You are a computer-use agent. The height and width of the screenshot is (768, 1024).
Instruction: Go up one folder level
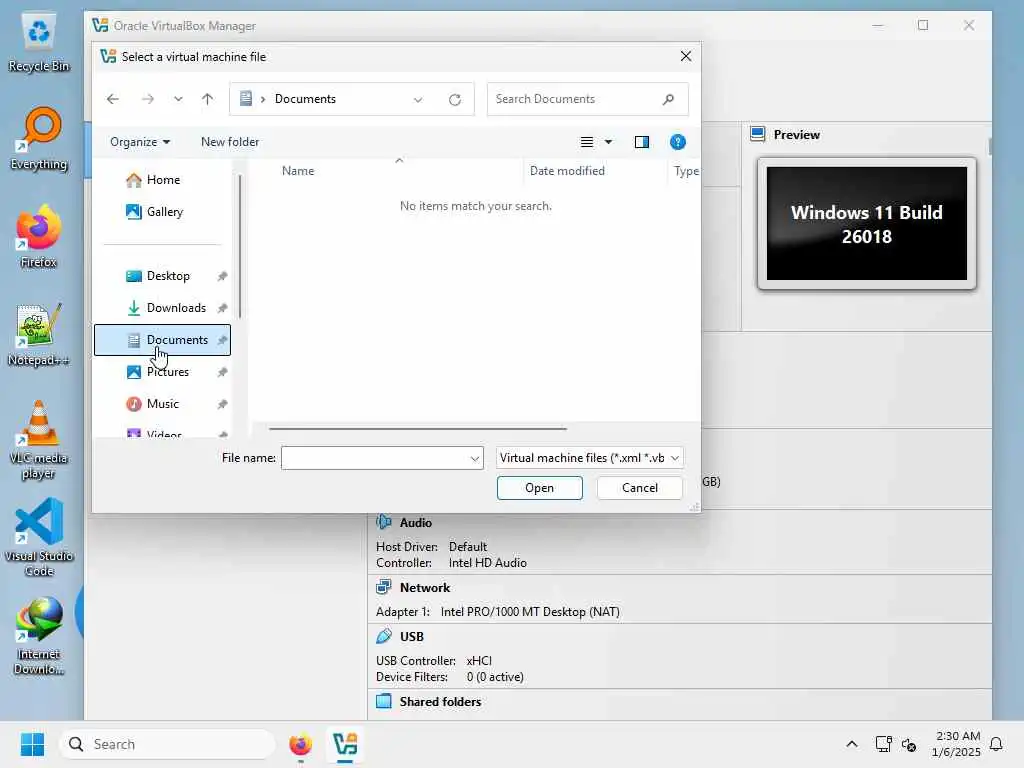tap(207, 99)
